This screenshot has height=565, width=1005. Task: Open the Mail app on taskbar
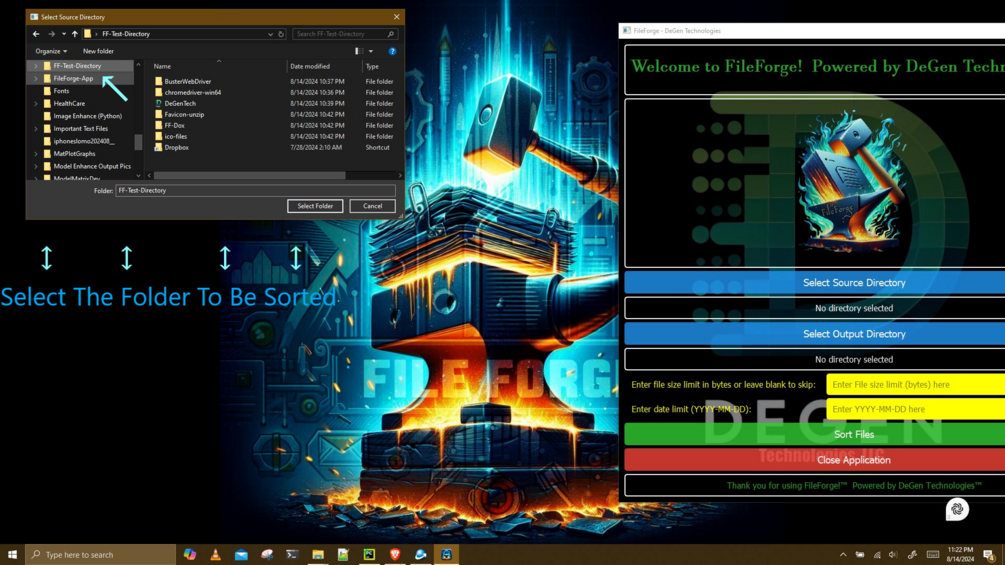coord(241,555)
